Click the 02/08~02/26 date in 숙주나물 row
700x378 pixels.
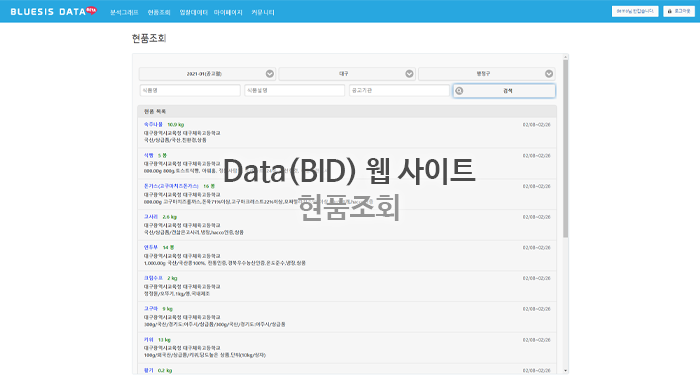coord(537,125)
